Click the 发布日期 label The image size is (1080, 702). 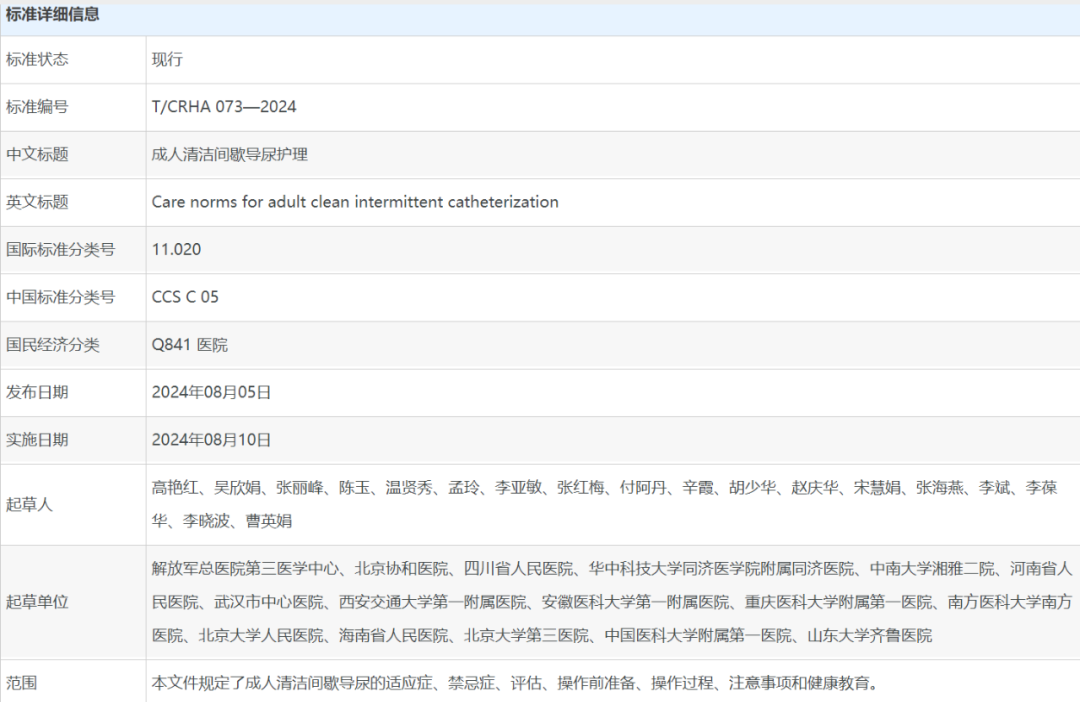coord(37,392)
